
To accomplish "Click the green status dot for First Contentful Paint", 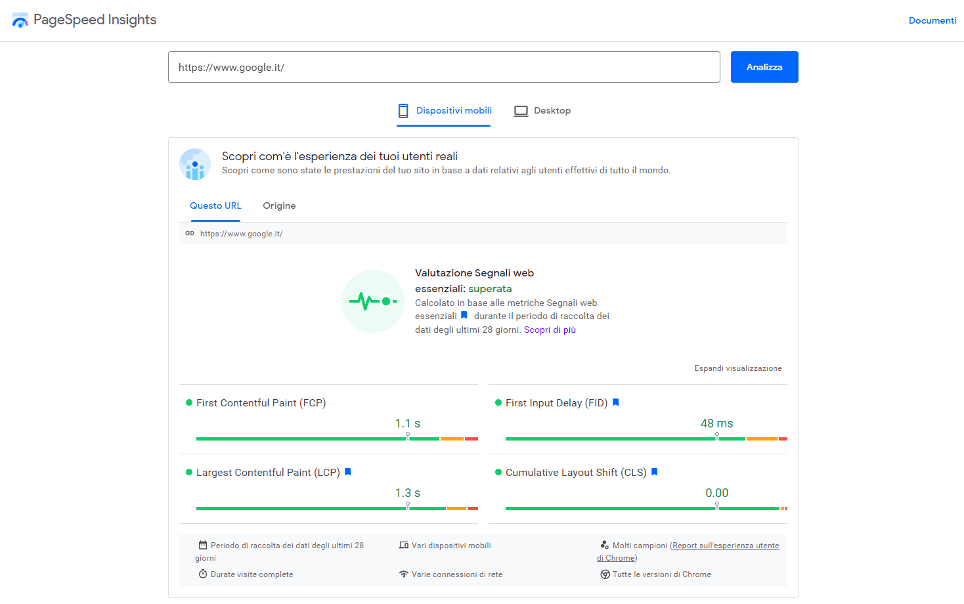I will pos(189,403).
